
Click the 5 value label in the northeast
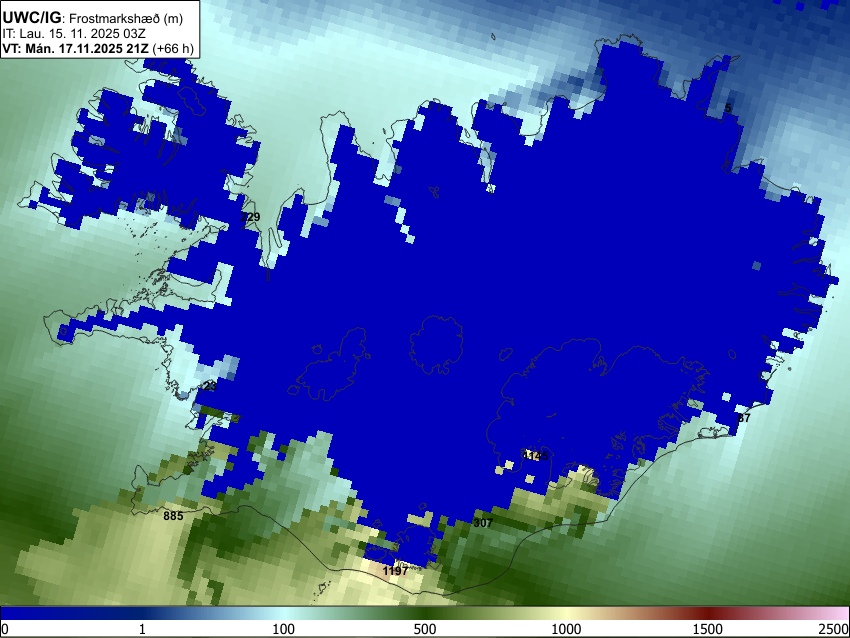pos(728,107)
